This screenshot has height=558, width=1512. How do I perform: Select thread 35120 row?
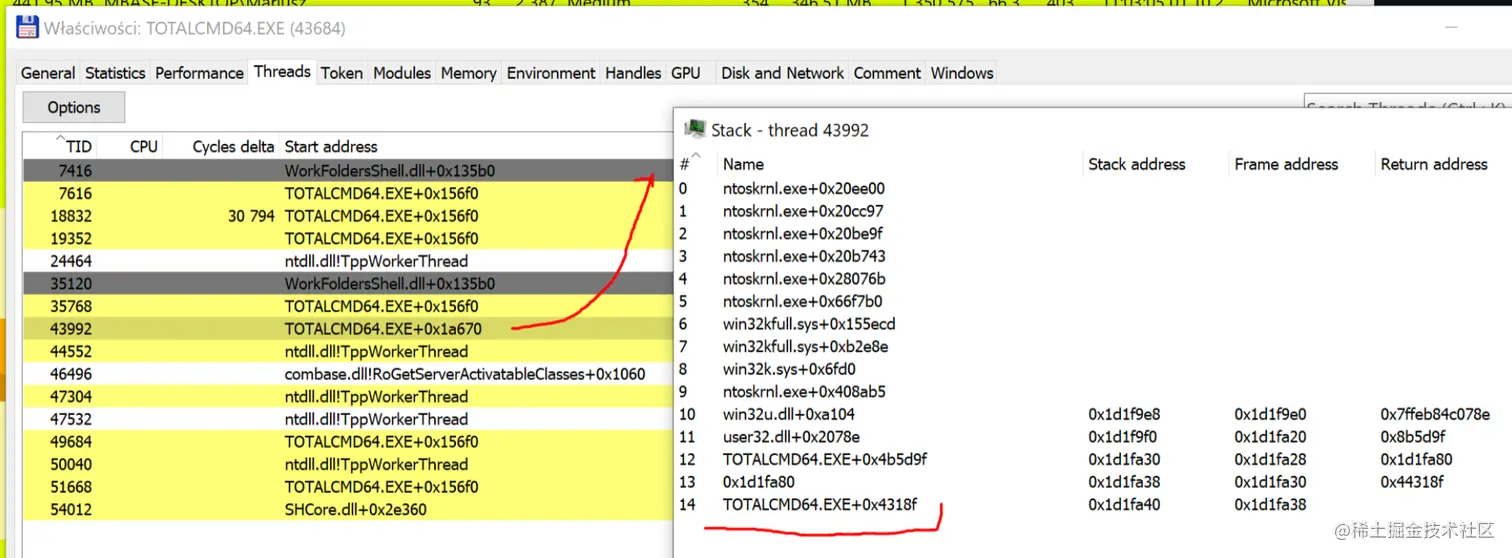pos(348,284)
